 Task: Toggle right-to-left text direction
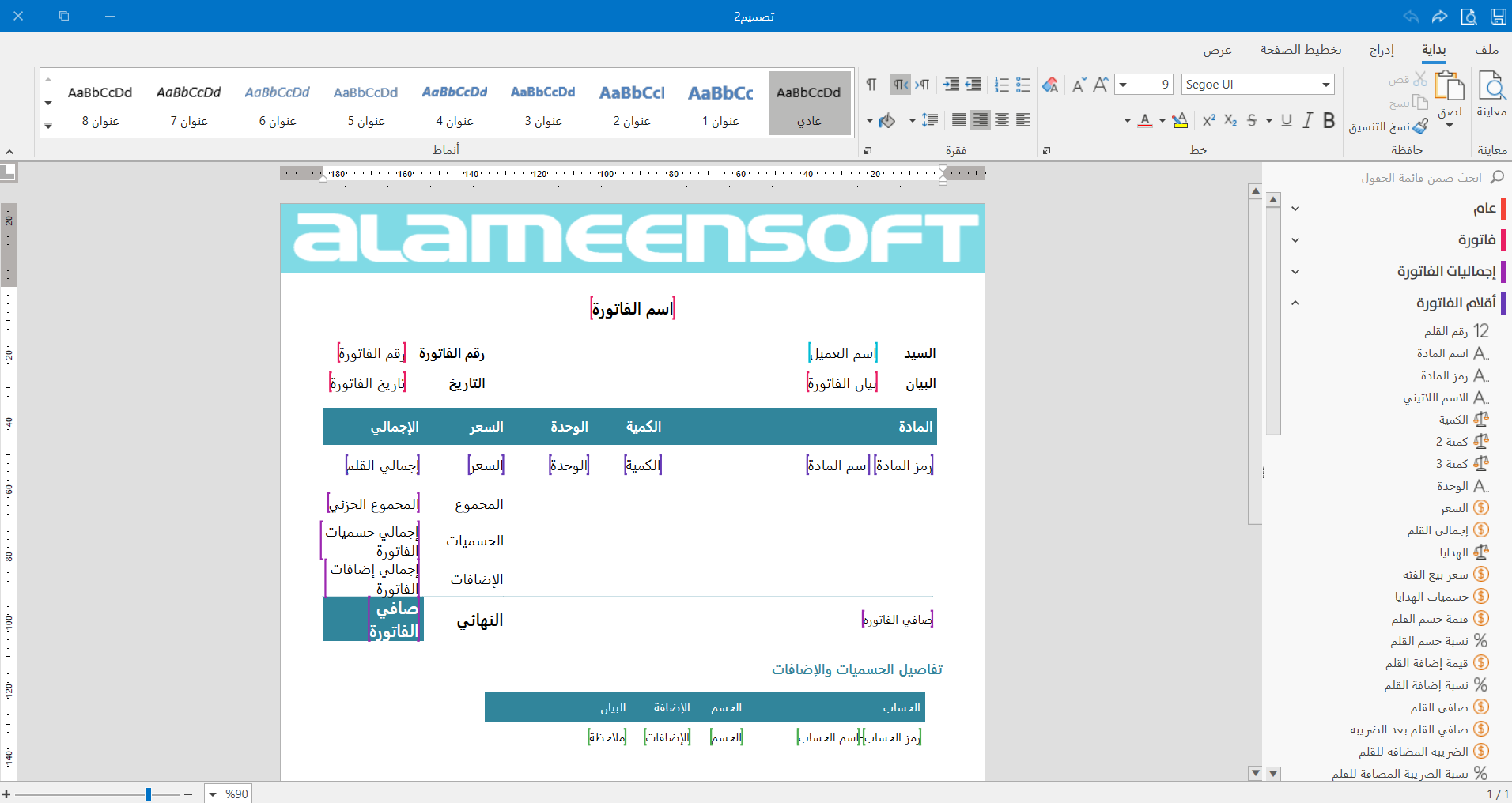(901, 85)
